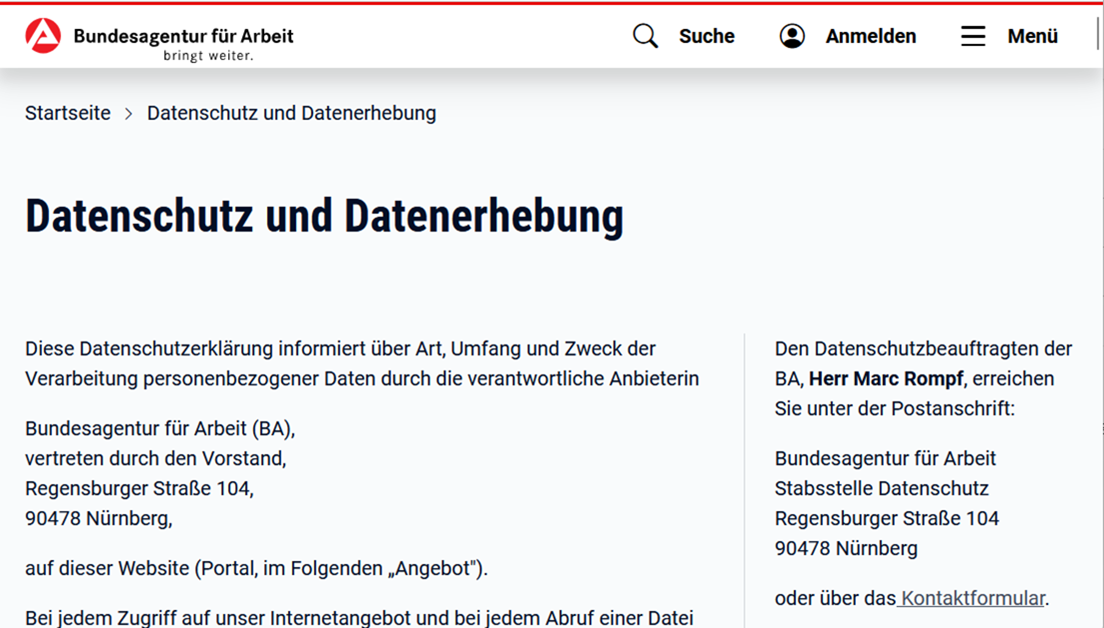Click the page heading Datenschutz und Datenerhebung
This screenshot has height=628, width=1104.
tap(325, 215)
